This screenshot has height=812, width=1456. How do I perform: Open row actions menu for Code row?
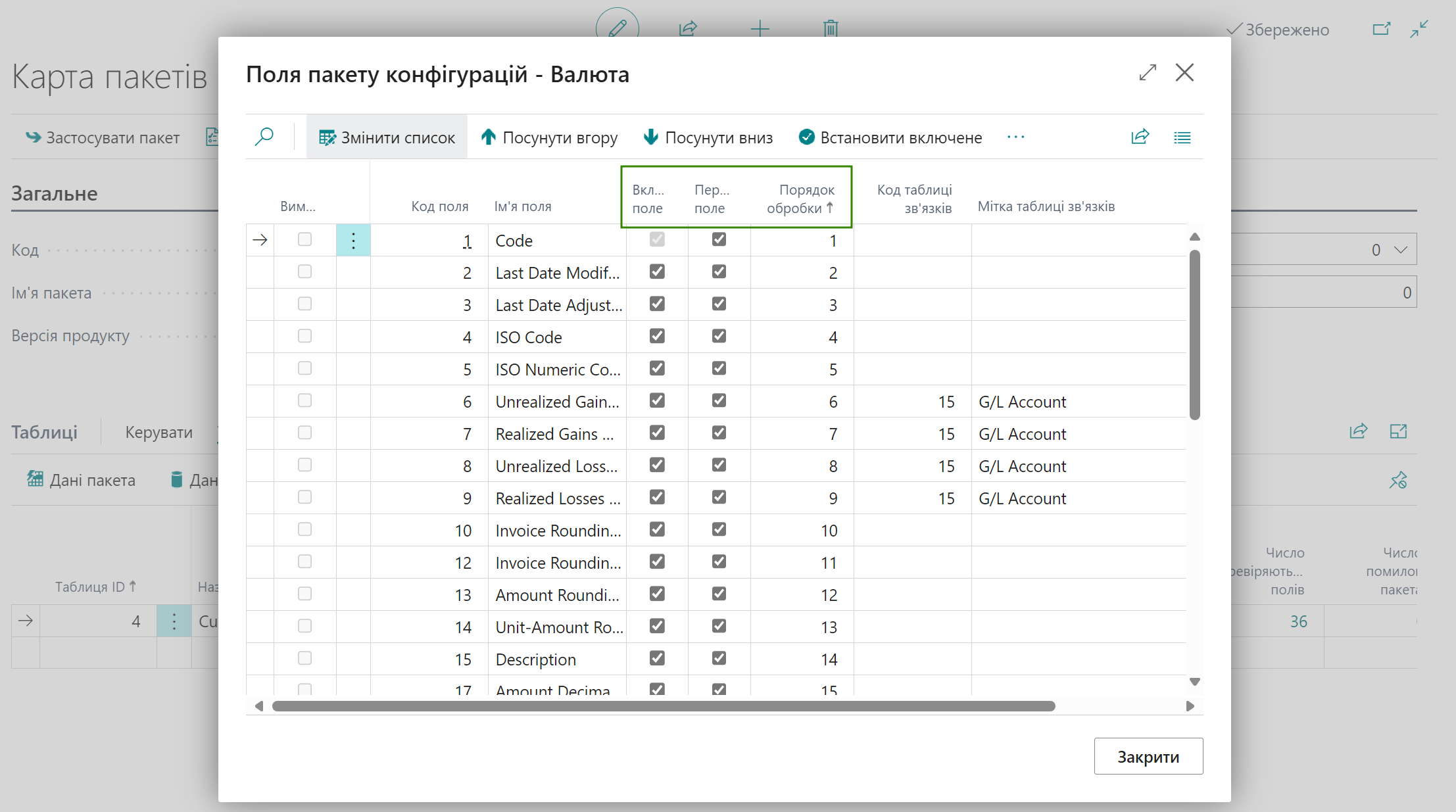[x=353, y=241]
